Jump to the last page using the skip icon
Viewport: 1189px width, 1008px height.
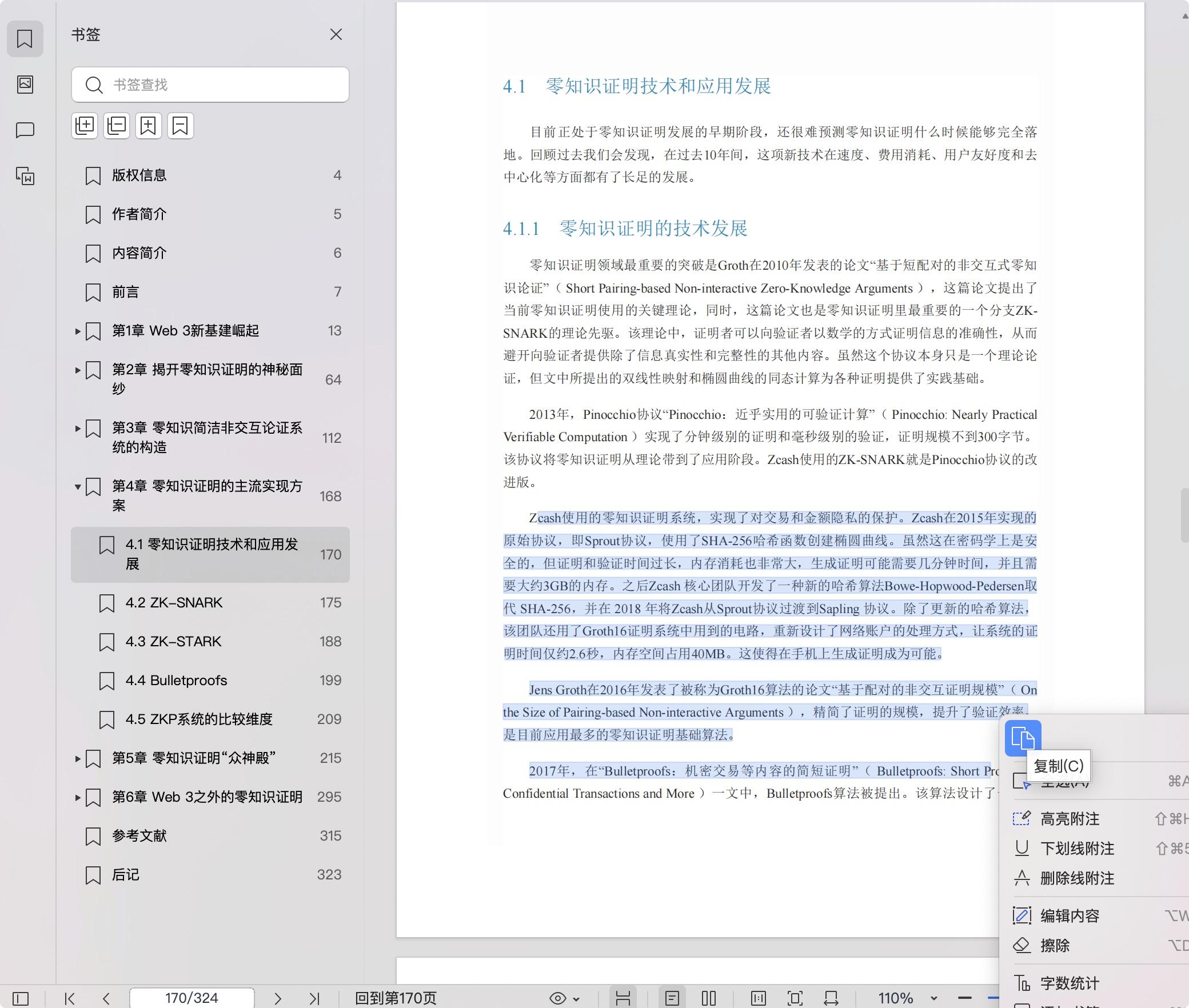pyautogui.click(x=314, y=998)
